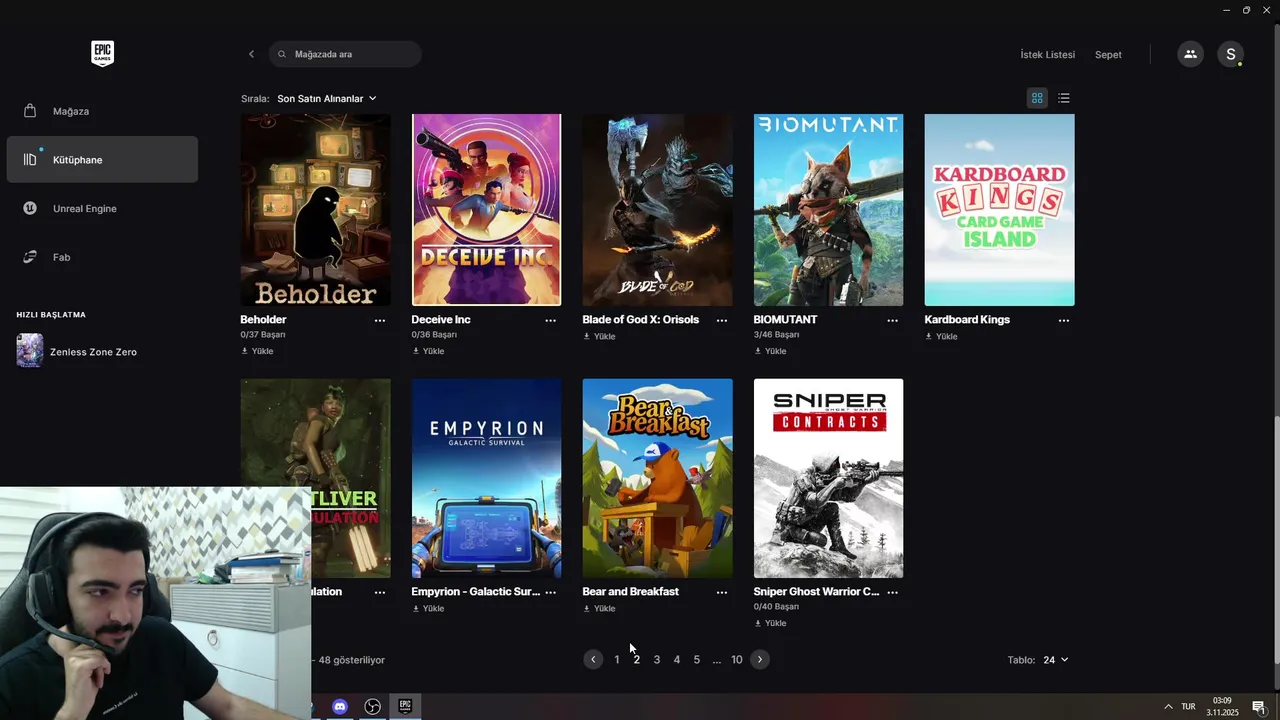
Task: Install Deceive Inc via Yükle
Action: (428, 351)
